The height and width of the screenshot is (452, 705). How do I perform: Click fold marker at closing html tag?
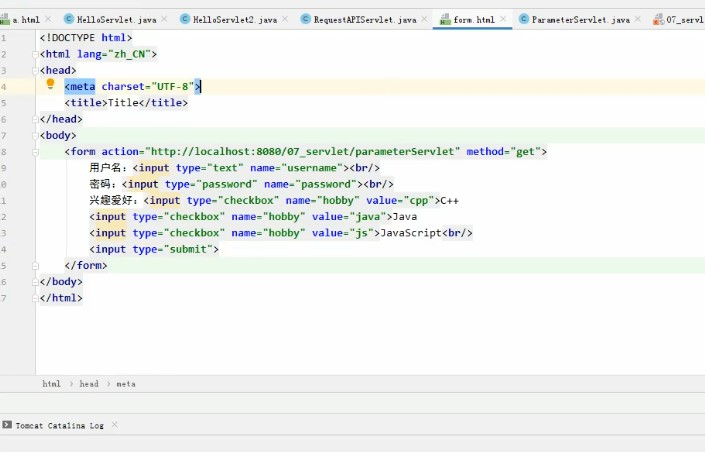[x=36, y=298]
